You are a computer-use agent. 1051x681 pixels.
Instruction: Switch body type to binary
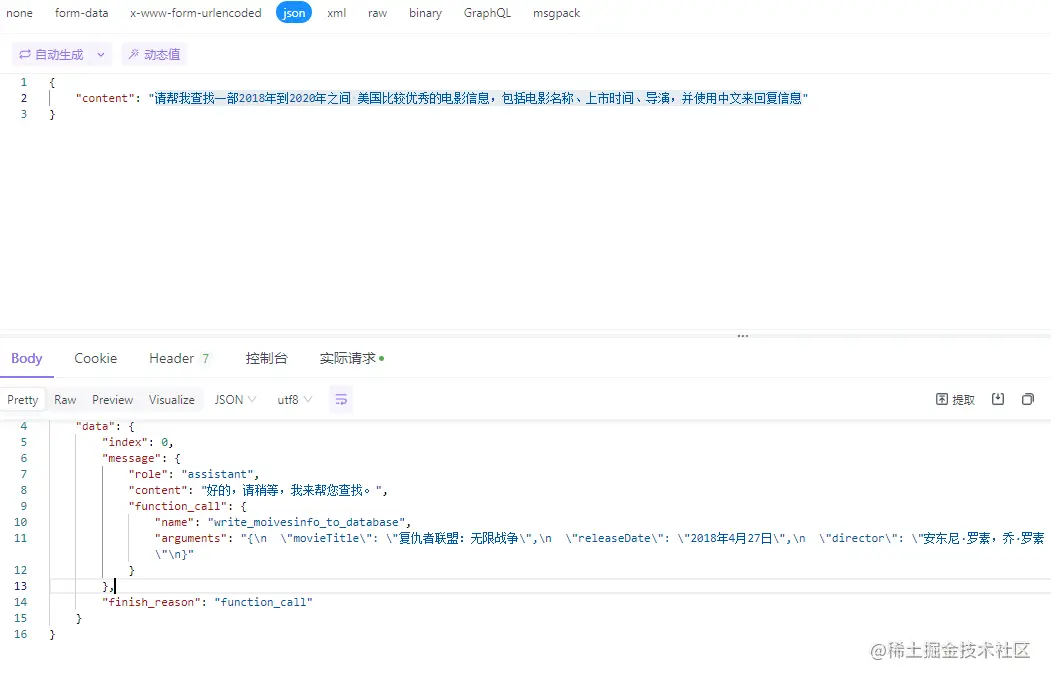coord(425,13)
